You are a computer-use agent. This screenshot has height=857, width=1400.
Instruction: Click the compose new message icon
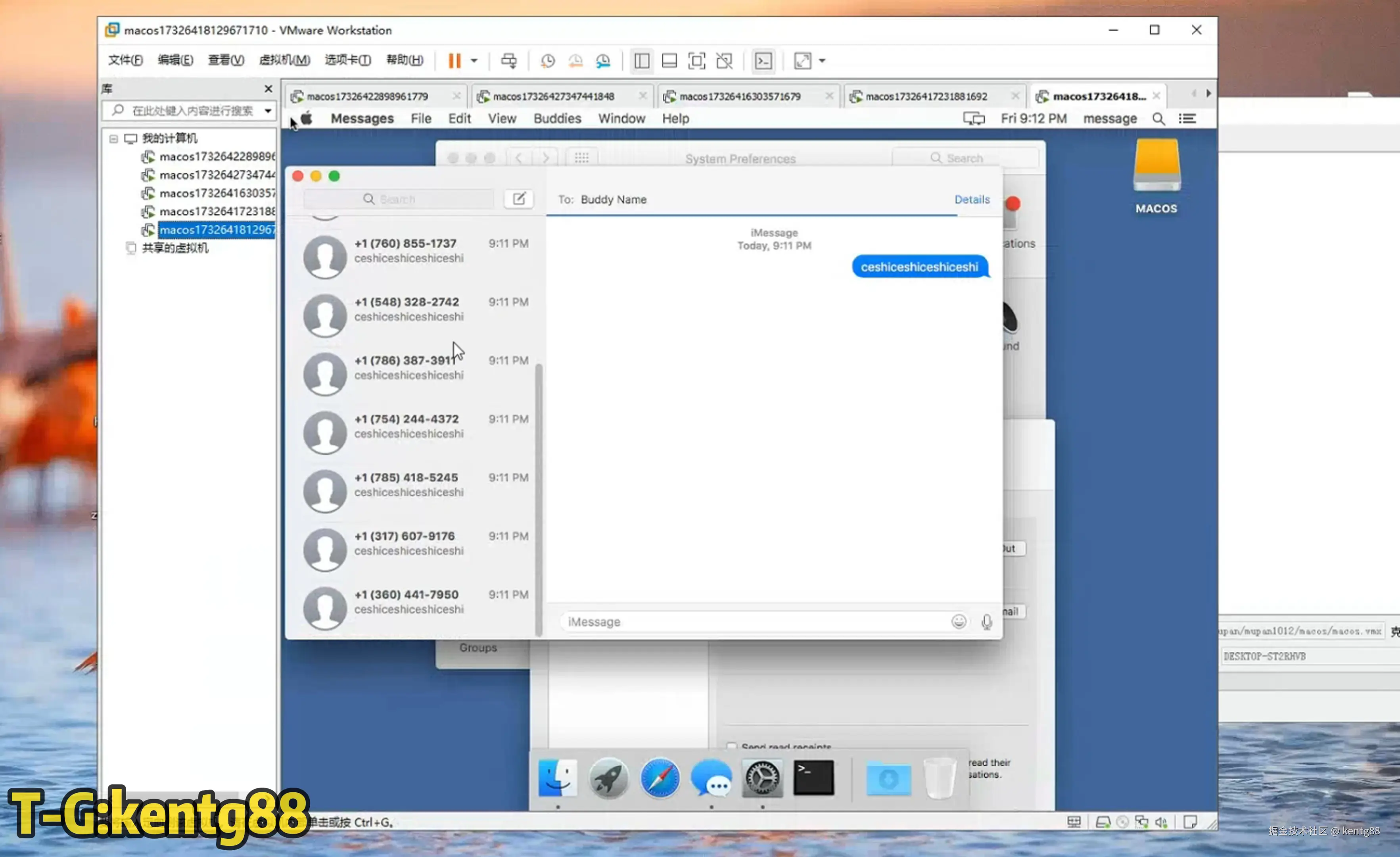[518, 199]
